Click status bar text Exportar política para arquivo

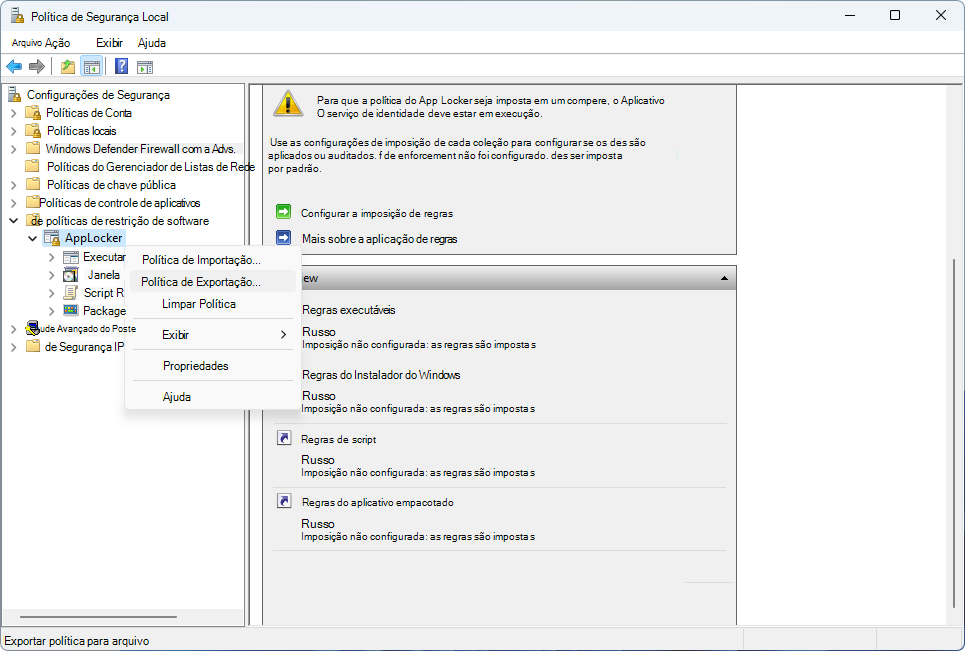77,641
